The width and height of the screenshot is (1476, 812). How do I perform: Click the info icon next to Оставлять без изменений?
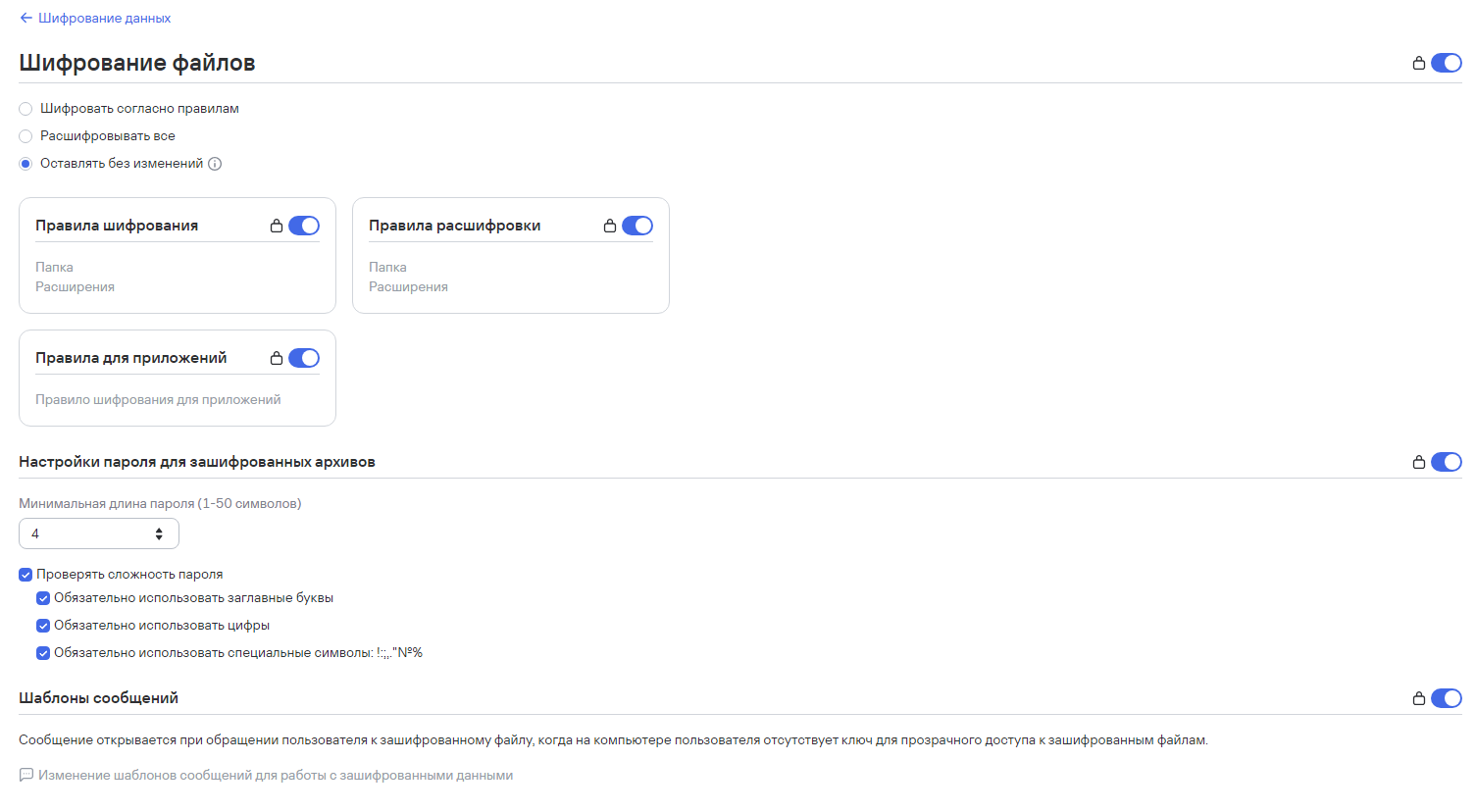coord(215,164)
